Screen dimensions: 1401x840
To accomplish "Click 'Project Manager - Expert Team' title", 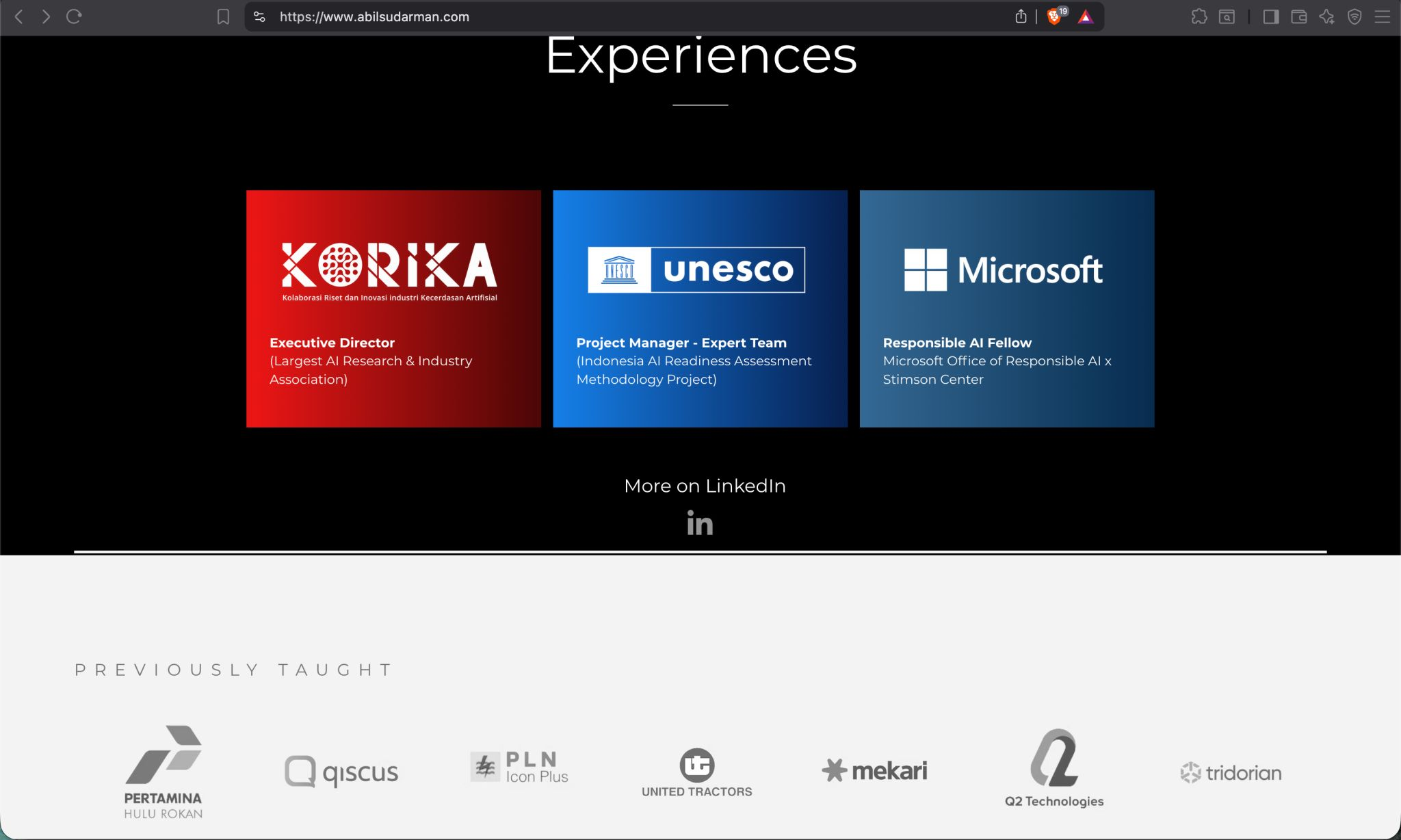I will (681, 343).
